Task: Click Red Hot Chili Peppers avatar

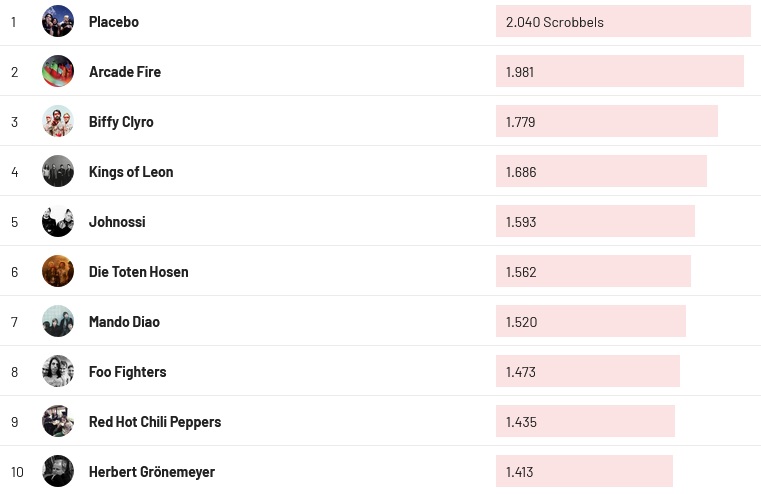Action: coord(58,421)
